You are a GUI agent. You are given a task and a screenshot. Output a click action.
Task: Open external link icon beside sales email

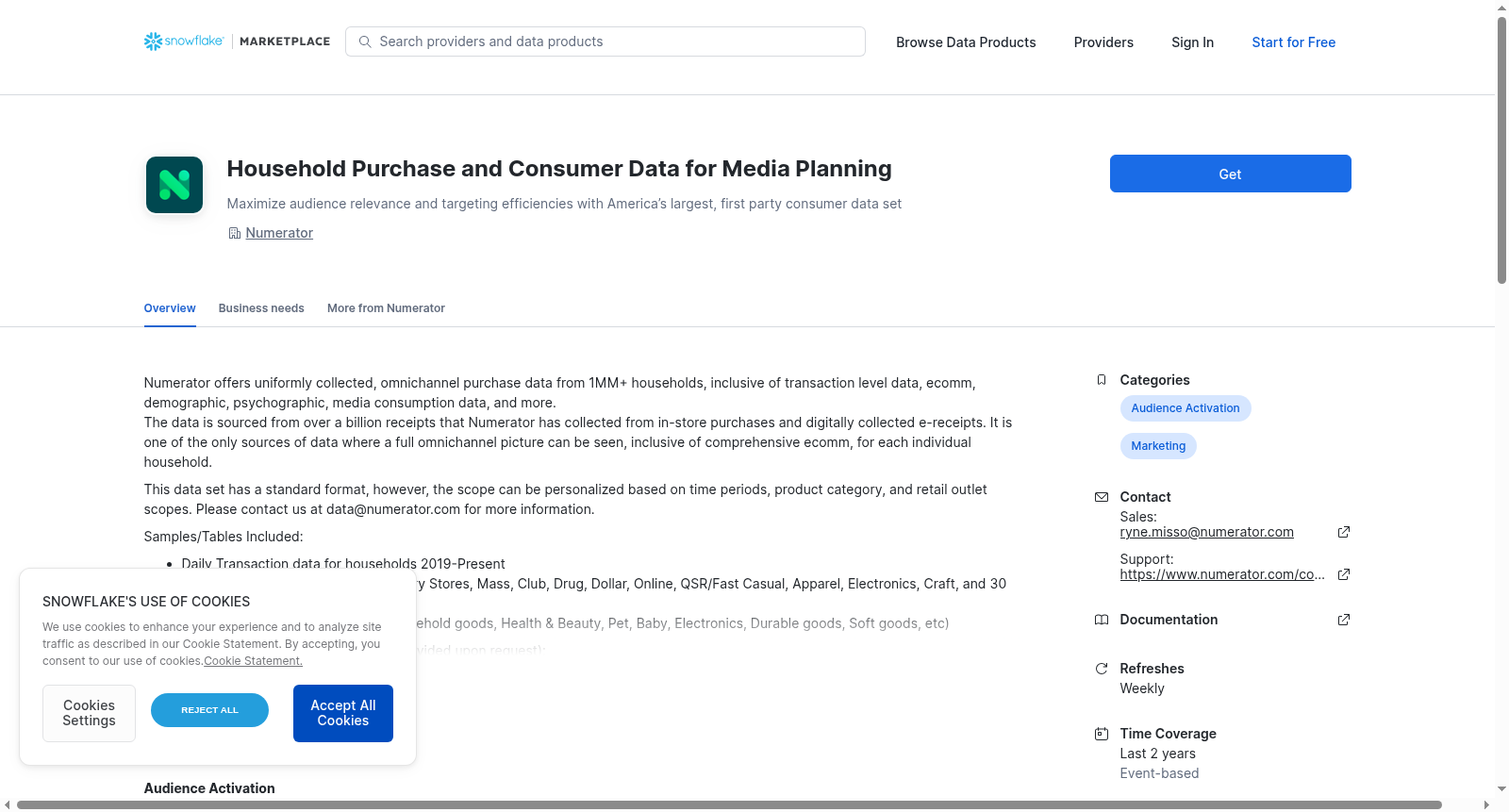click(x=1344, y=532)
